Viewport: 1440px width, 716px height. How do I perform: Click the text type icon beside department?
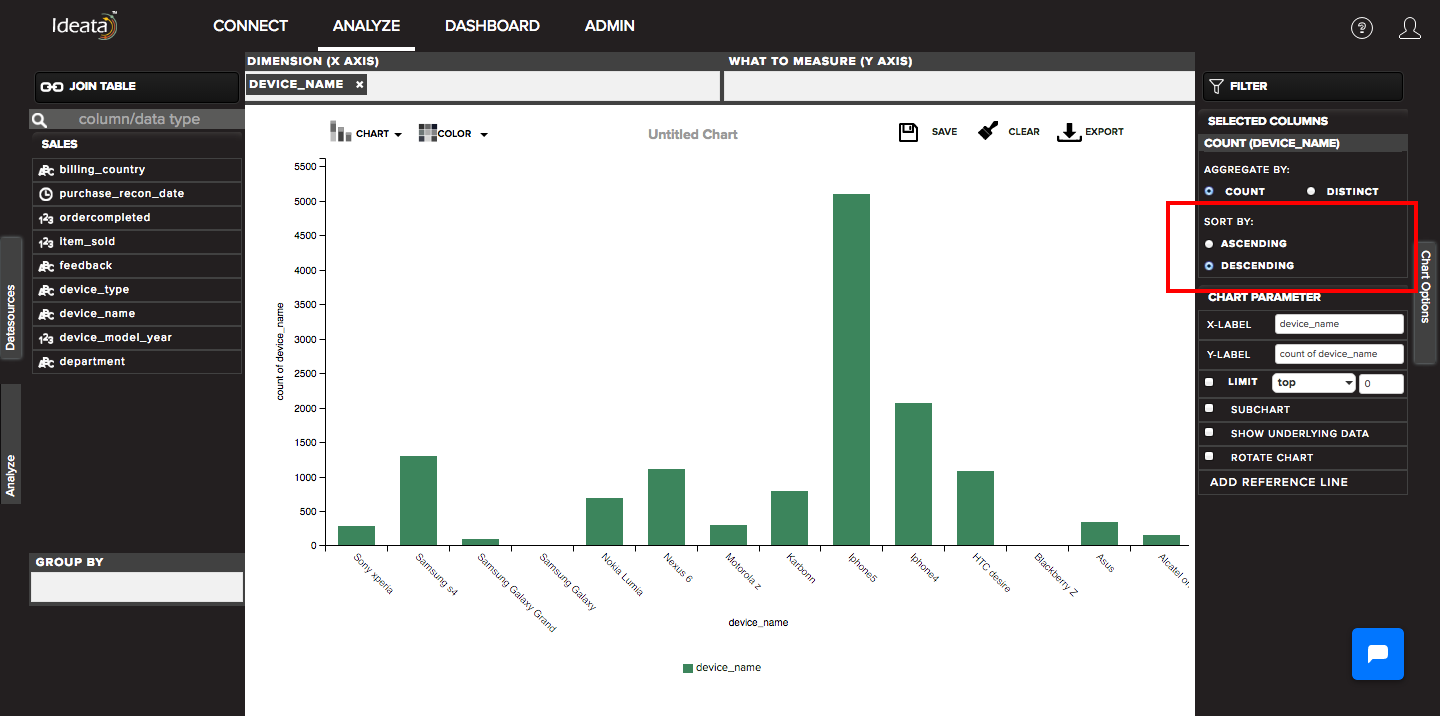click(x=46, y=362)
